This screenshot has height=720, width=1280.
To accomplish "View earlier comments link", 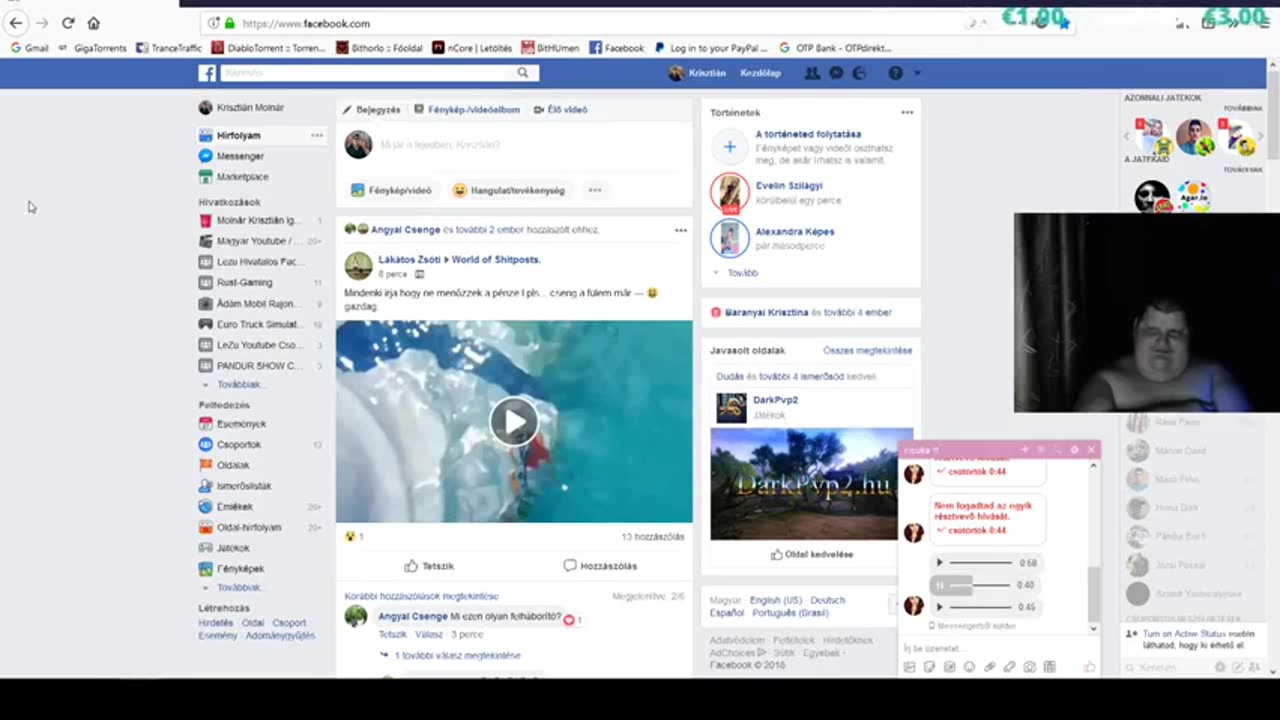I will [x=421, y=596].
